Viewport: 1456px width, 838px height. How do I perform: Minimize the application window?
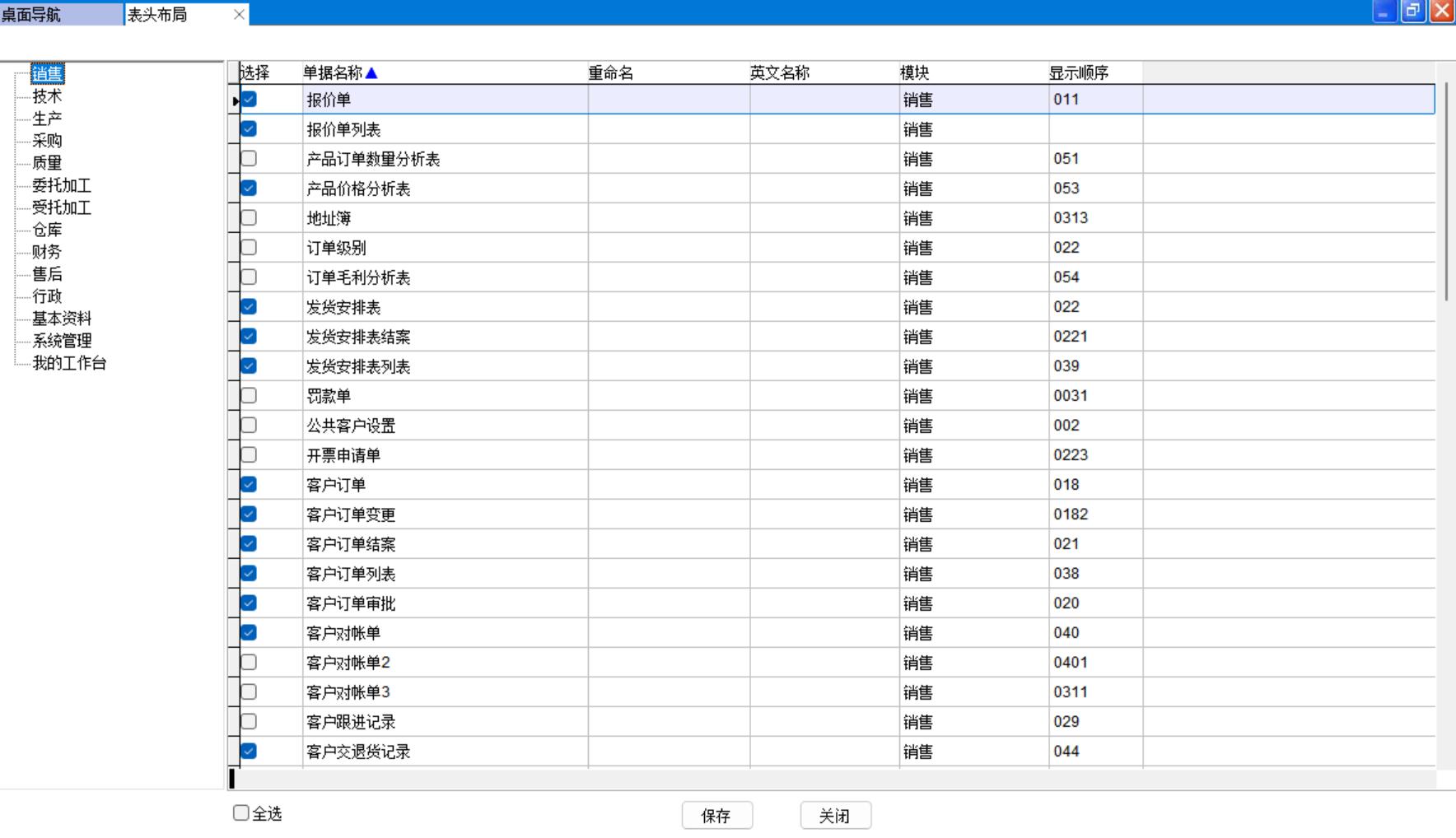[x=1383, y=12]
